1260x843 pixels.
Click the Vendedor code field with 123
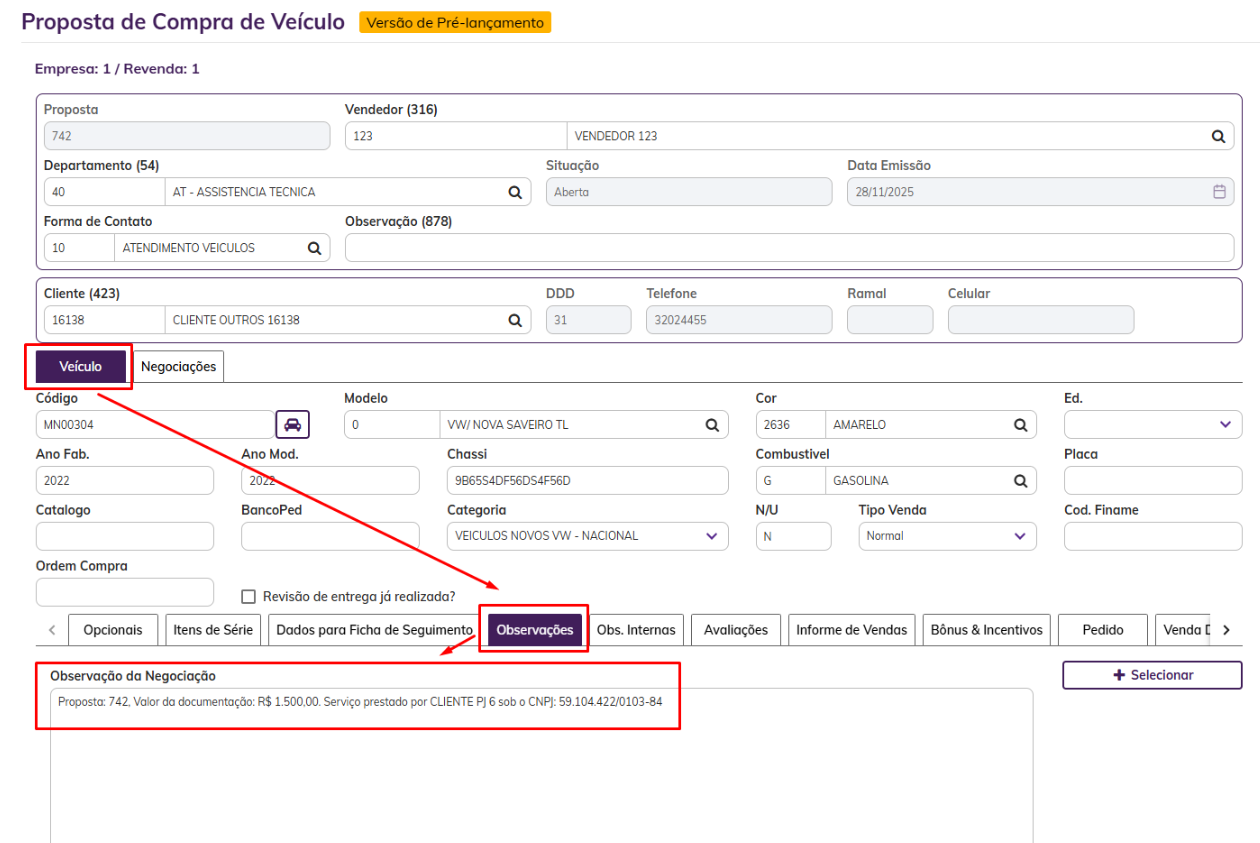[x=455, y=136]
